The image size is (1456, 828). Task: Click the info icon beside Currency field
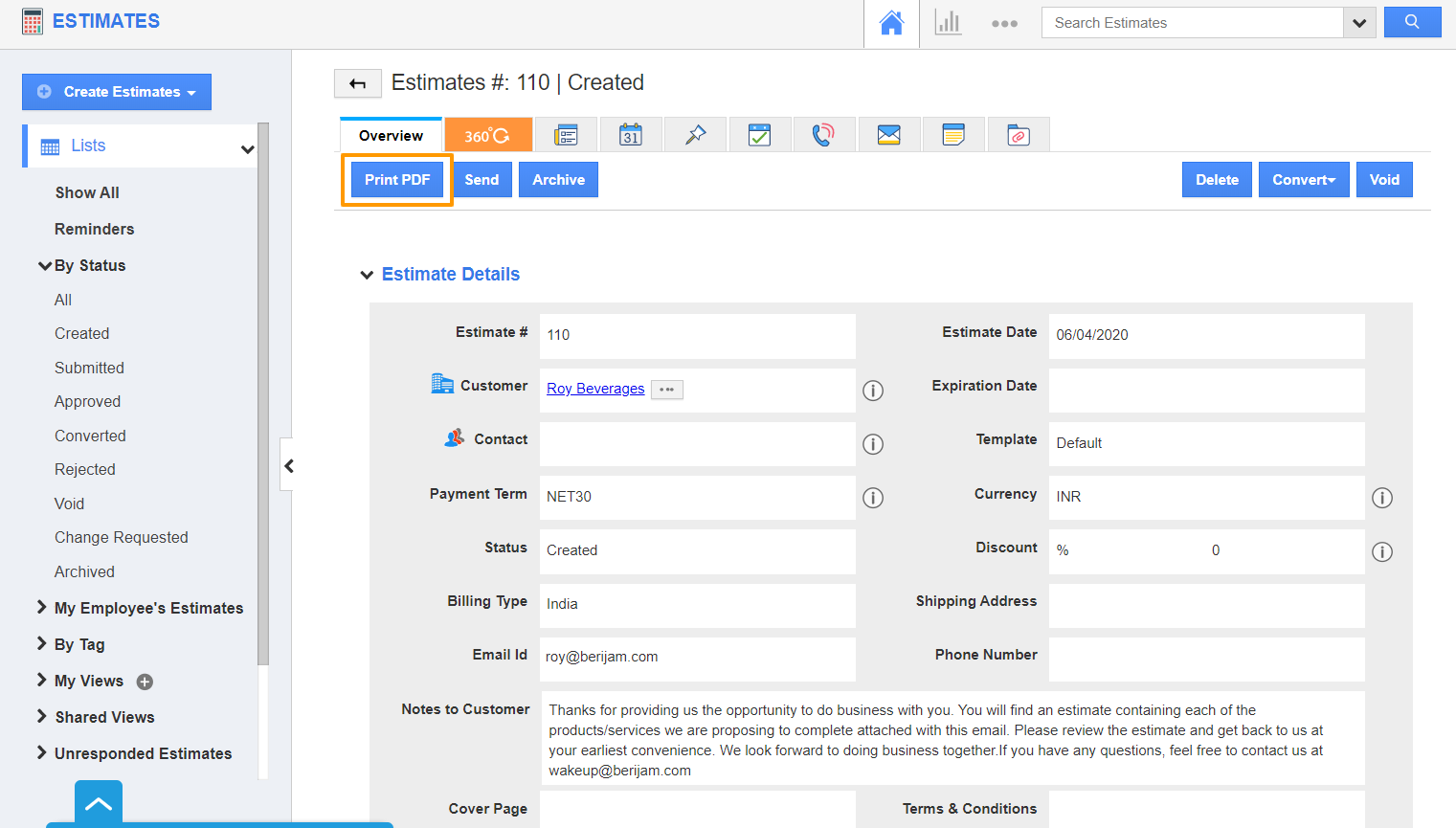pos(1382,498)
